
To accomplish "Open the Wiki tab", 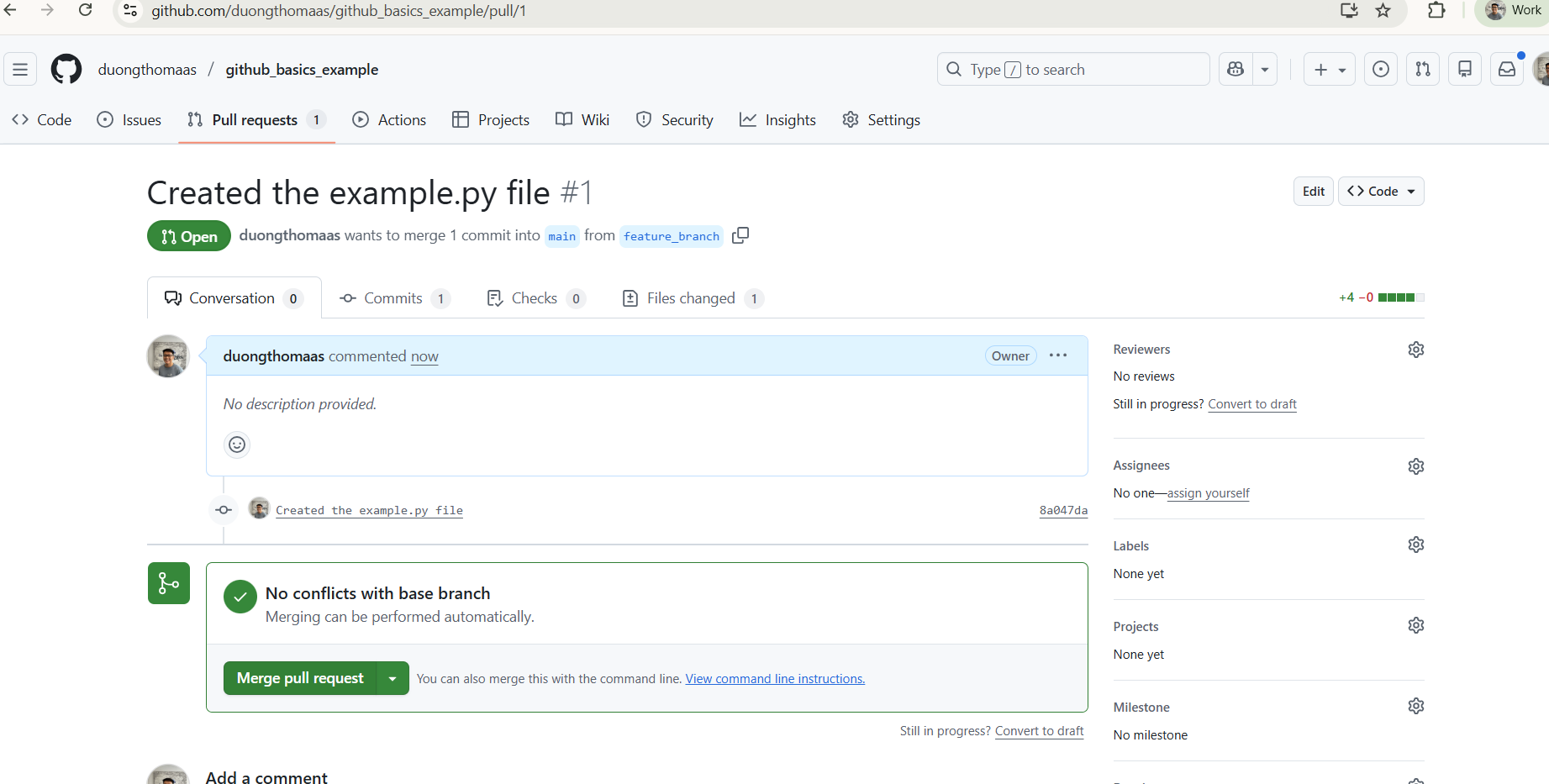I will (x=582, y=120).
